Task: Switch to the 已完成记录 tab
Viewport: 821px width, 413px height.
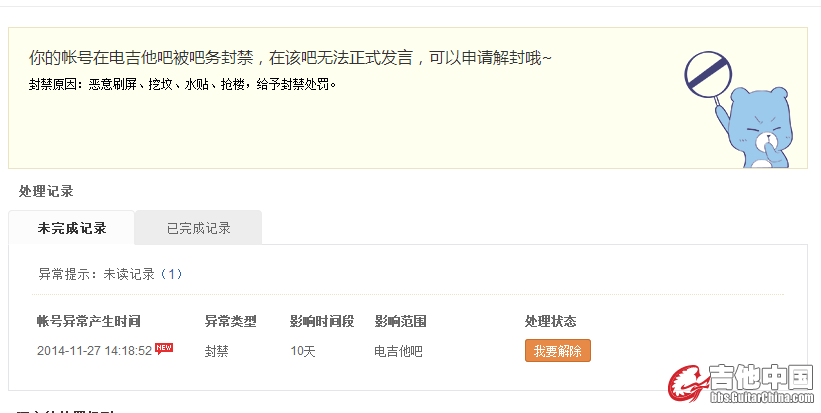Action: click(x=198, y=228)
